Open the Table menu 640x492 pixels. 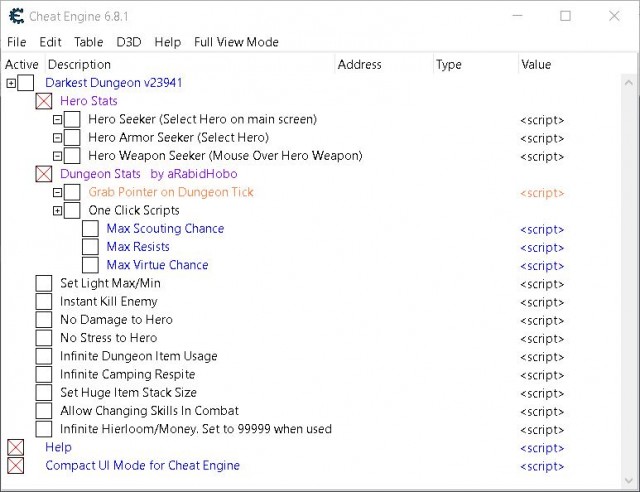tap(89, 42)
